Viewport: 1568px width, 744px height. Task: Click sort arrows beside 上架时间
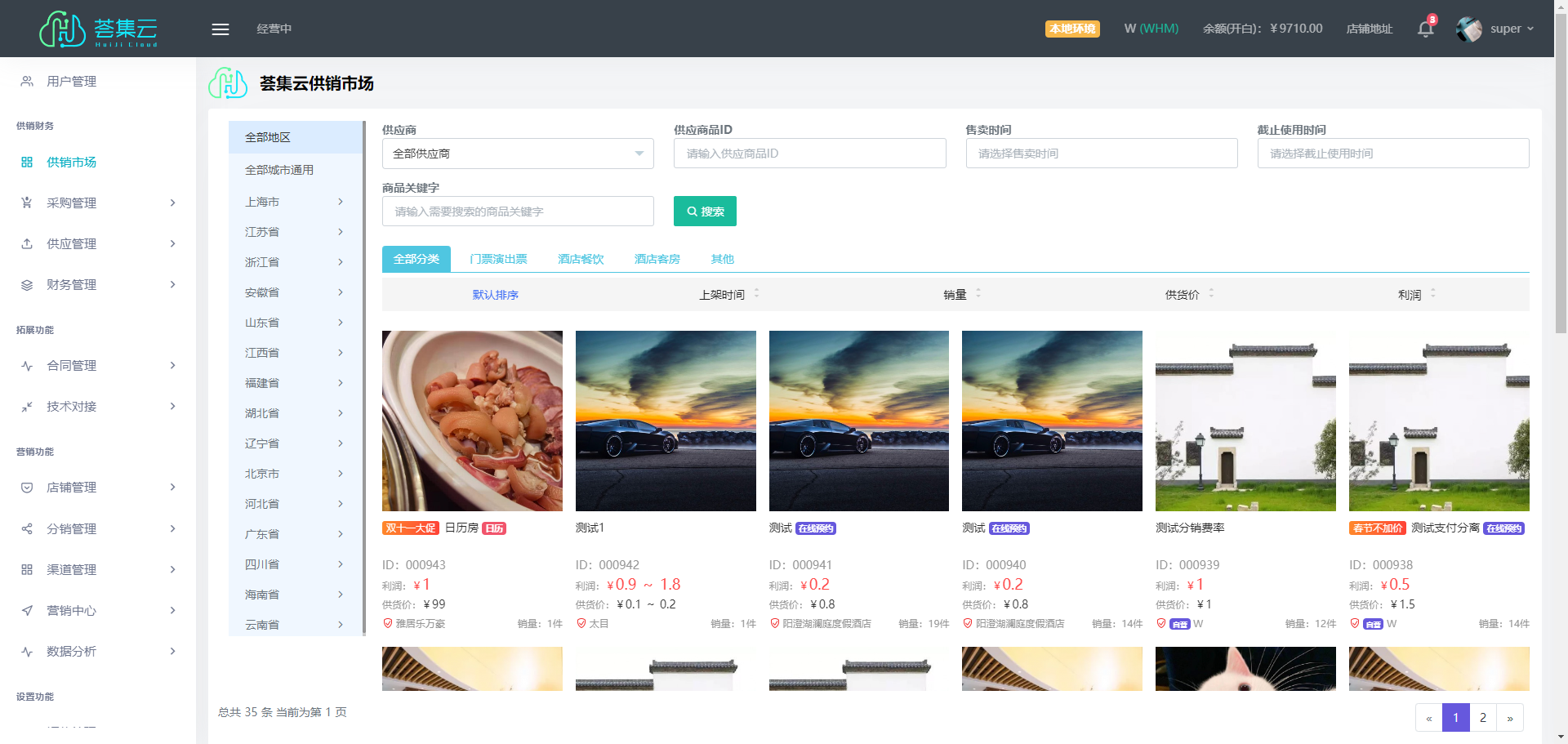[757, 293]
